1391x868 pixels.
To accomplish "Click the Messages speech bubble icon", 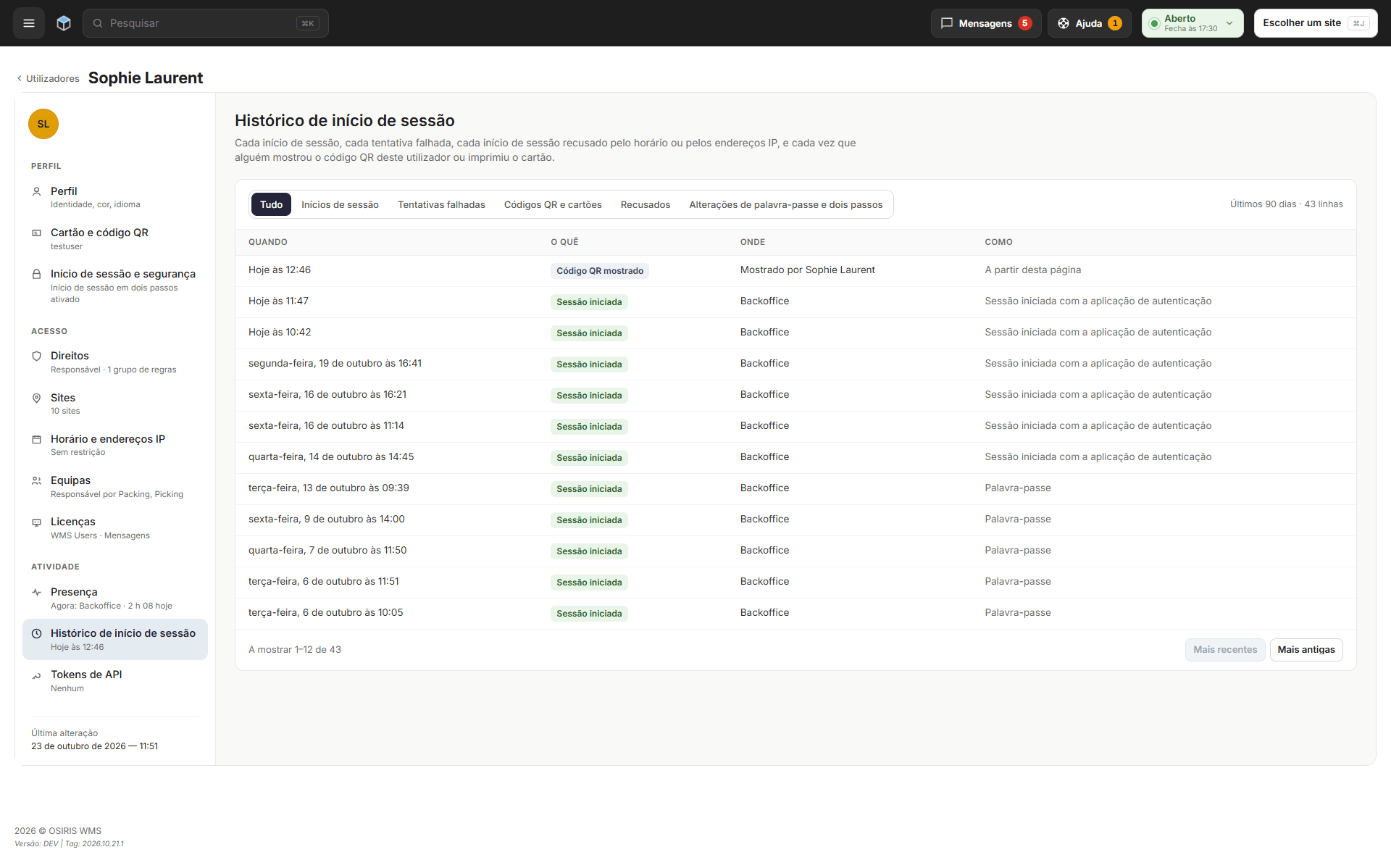I will tap(946, 23).
